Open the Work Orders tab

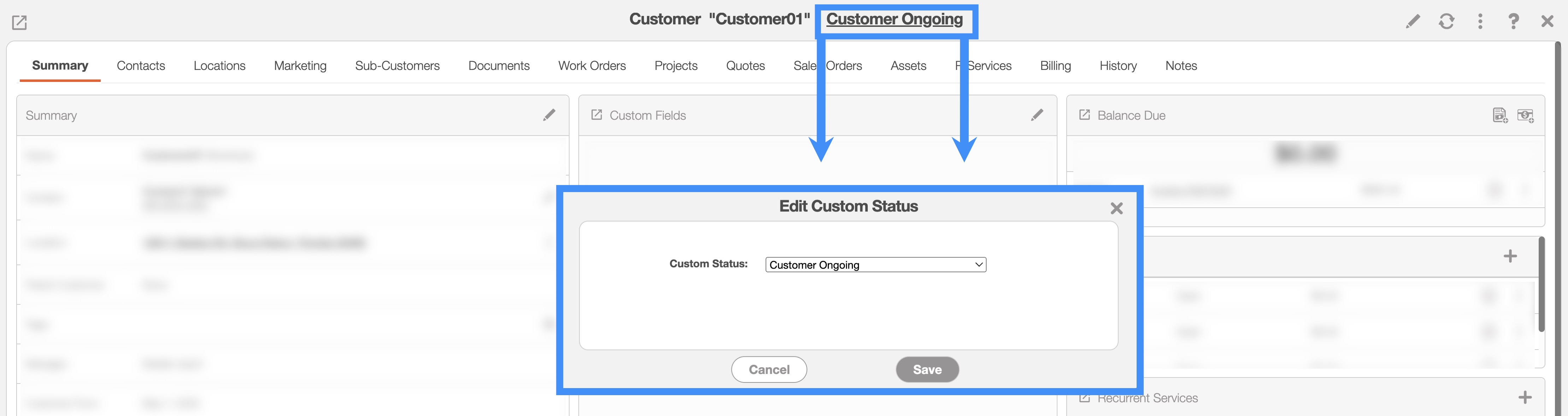click(x=592, y=66)
